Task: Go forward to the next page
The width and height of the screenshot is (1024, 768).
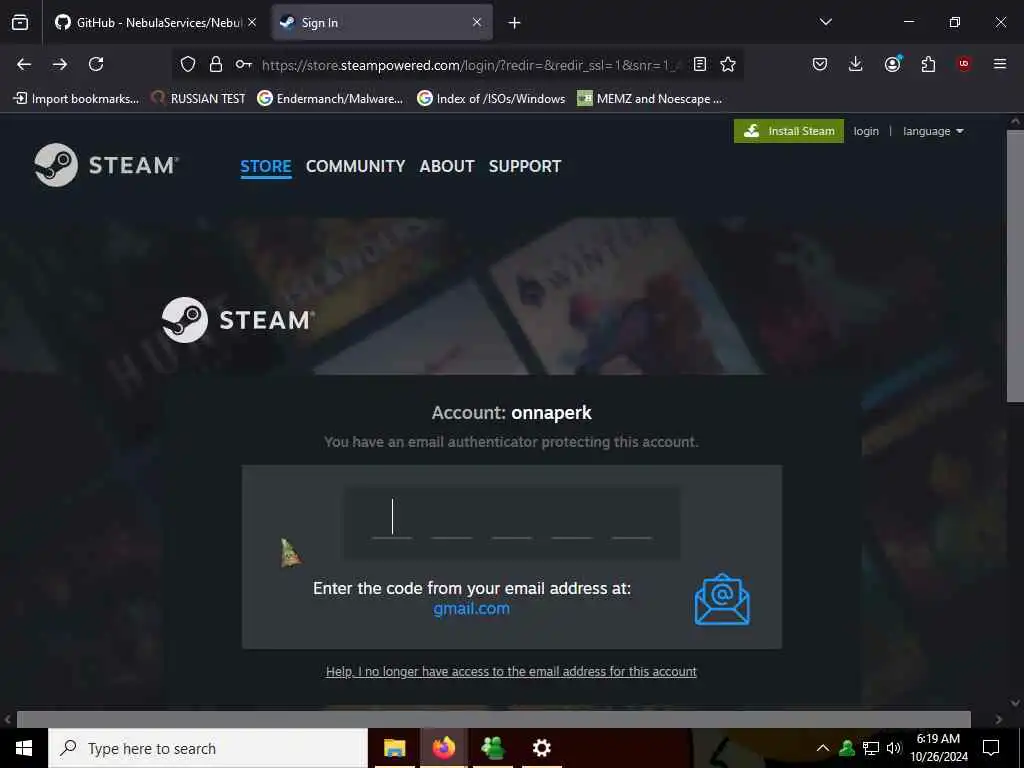Action: pyautogui.click(x=60, y=64)
